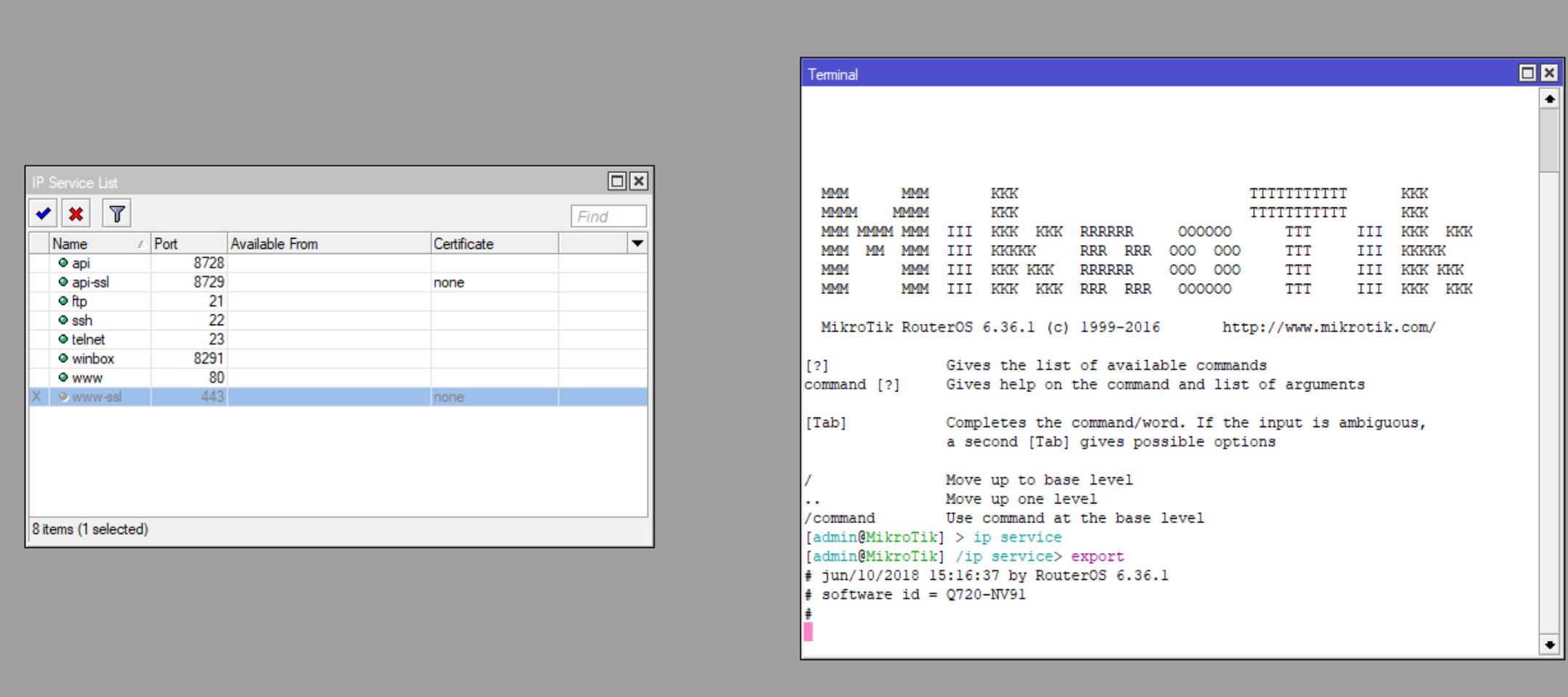Select the disabled www-ssl row name
The height and width of the screenshot is (697, 1568).
[97, 397]
